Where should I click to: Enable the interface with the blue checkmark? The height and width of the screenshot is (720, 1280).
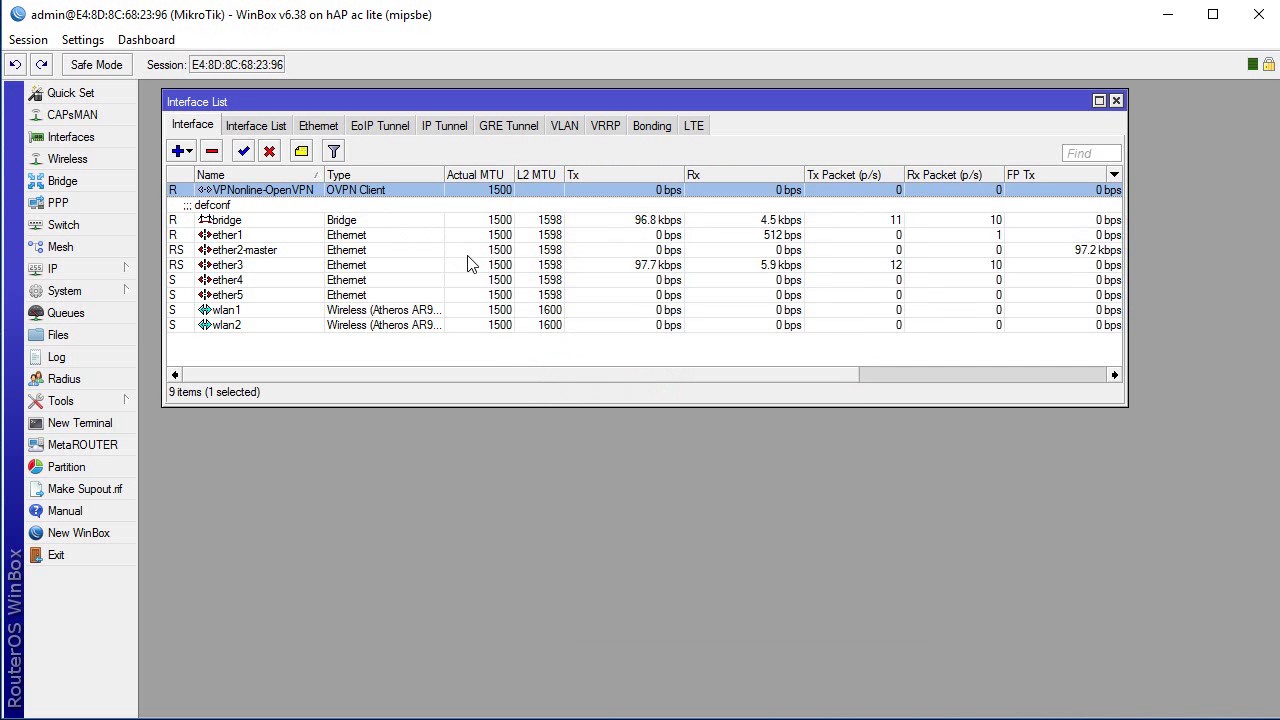click(x=243, y=151)
